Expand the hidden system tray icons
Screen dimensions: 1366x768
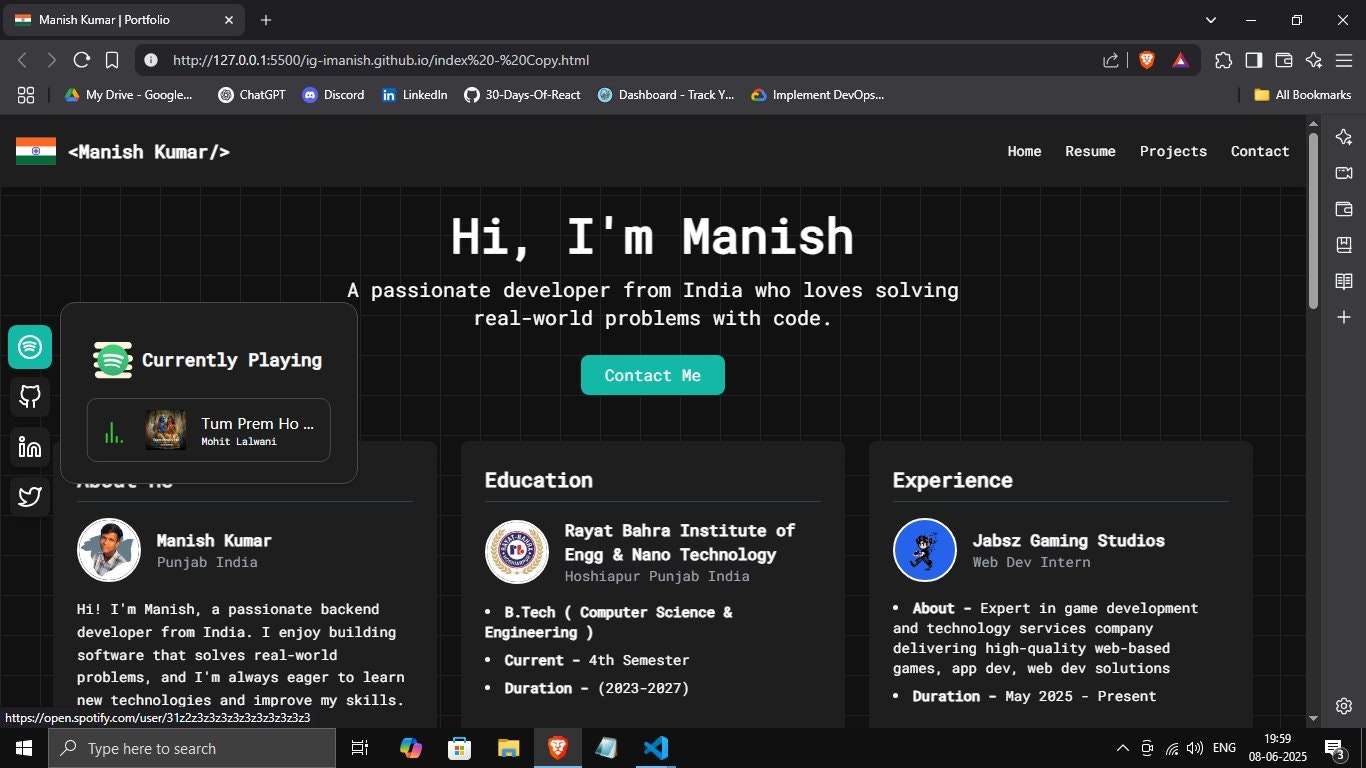click(x=1123, y=748)
